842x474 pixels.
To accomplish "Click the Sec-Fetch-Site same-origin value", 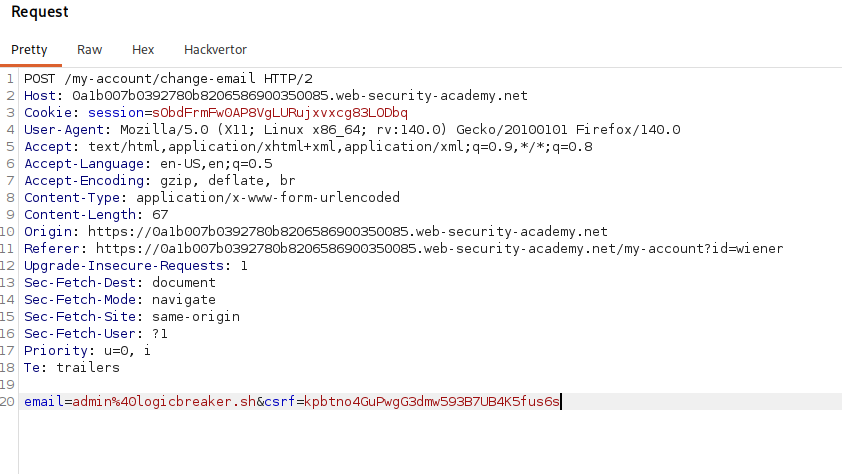I will point(196,317).
